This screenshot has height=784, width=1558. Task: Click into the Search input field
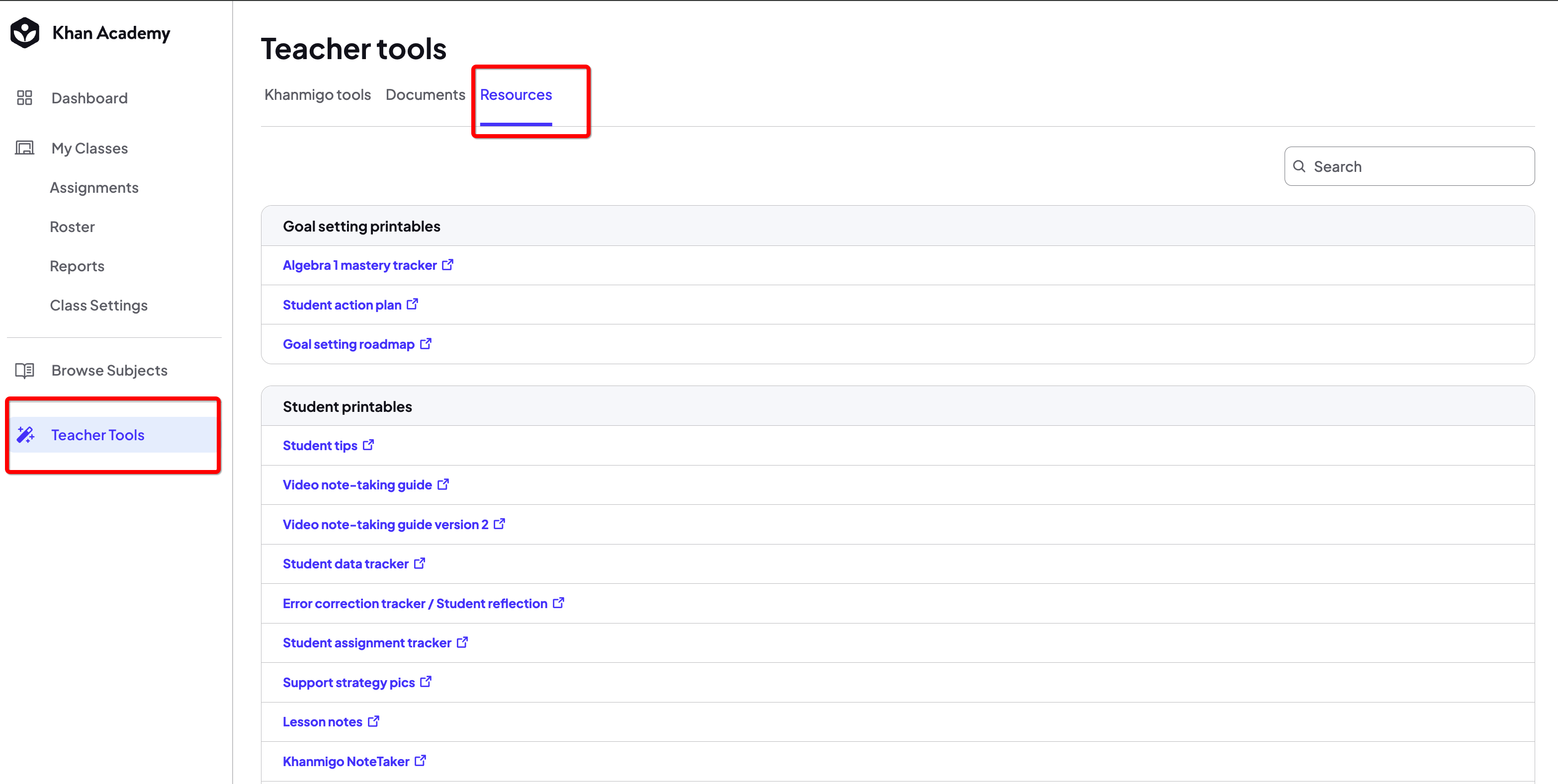click(1409, 166)
